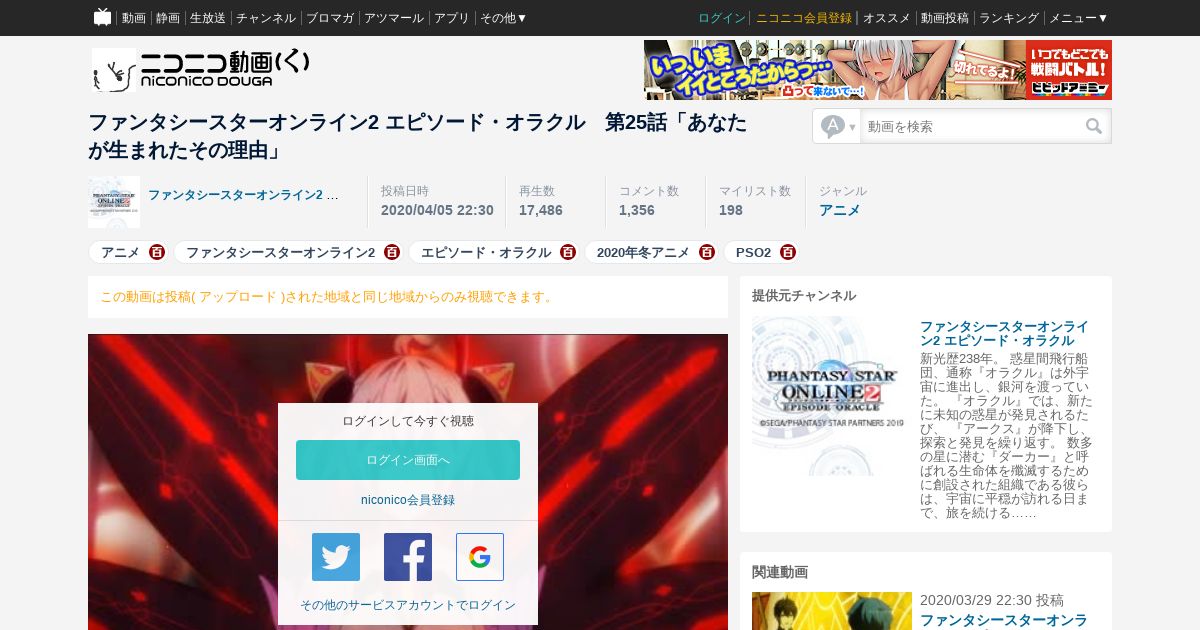Open the Niconico Douga logo homepage

201,70
